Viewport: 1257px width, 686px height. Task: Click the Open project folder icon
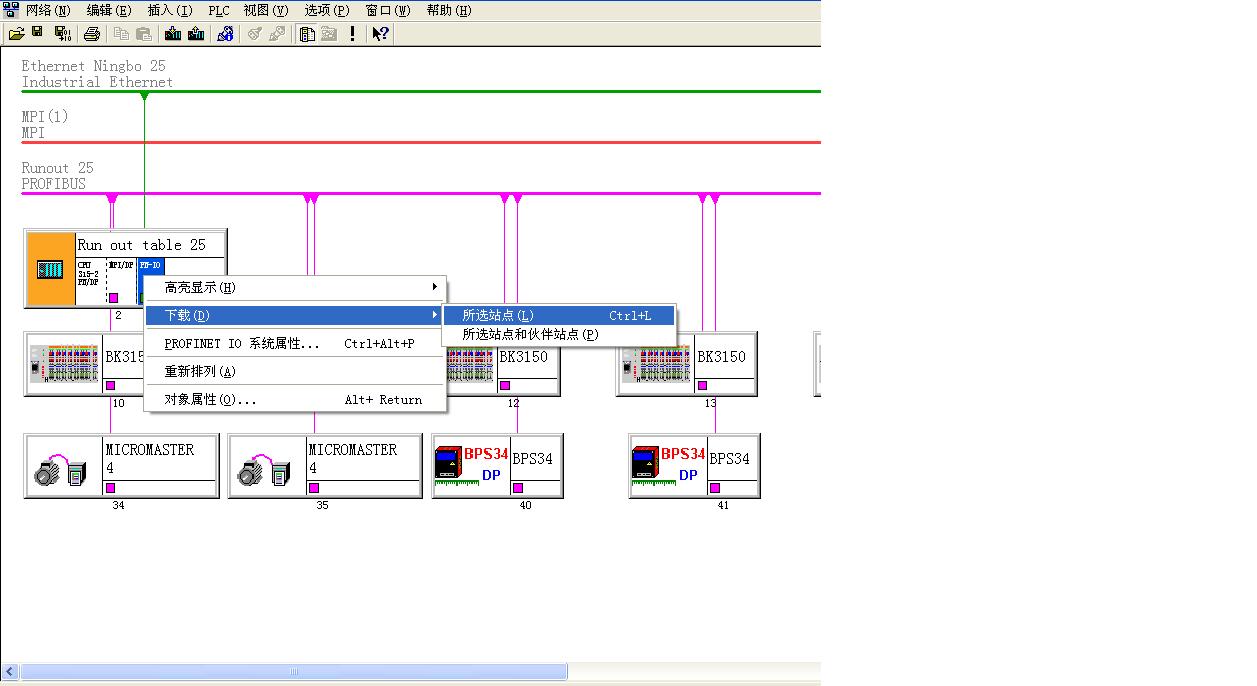click(16, 34)
